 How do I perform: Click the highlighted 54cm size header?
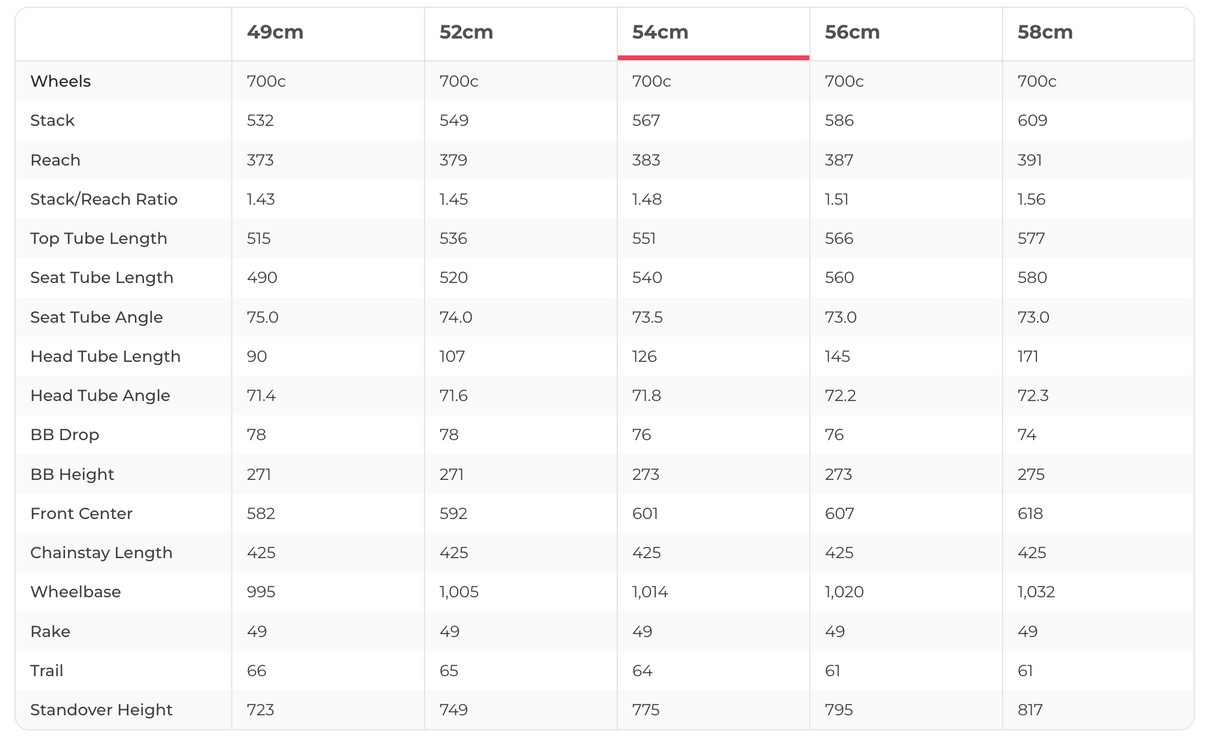(660, 32)
